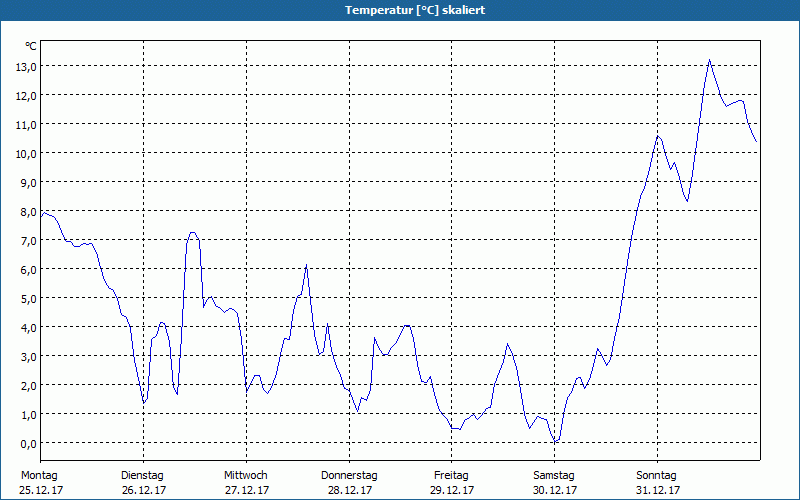Click the 4,0 y-axis label
800x500 pixels.
pos(30,328)
